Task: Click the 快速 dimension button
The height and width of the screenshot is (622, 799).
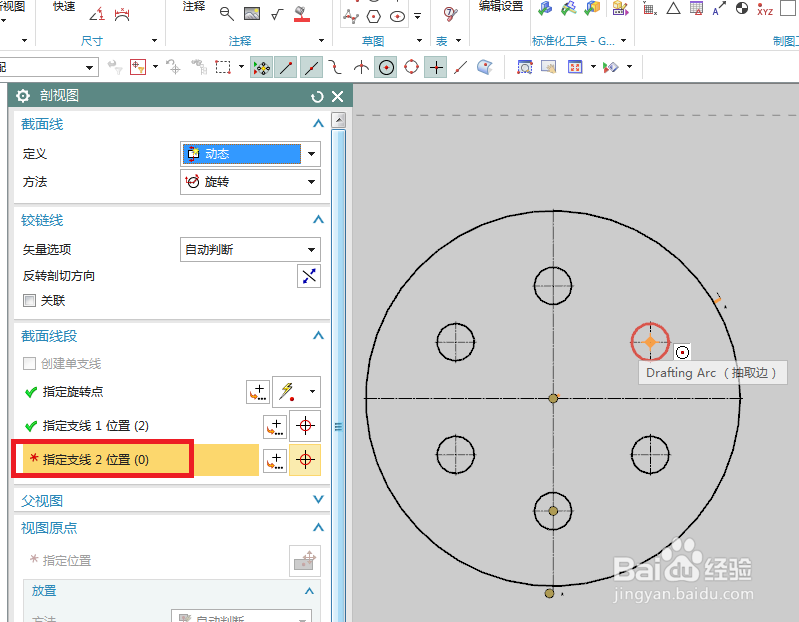Action: coord(64,6)
